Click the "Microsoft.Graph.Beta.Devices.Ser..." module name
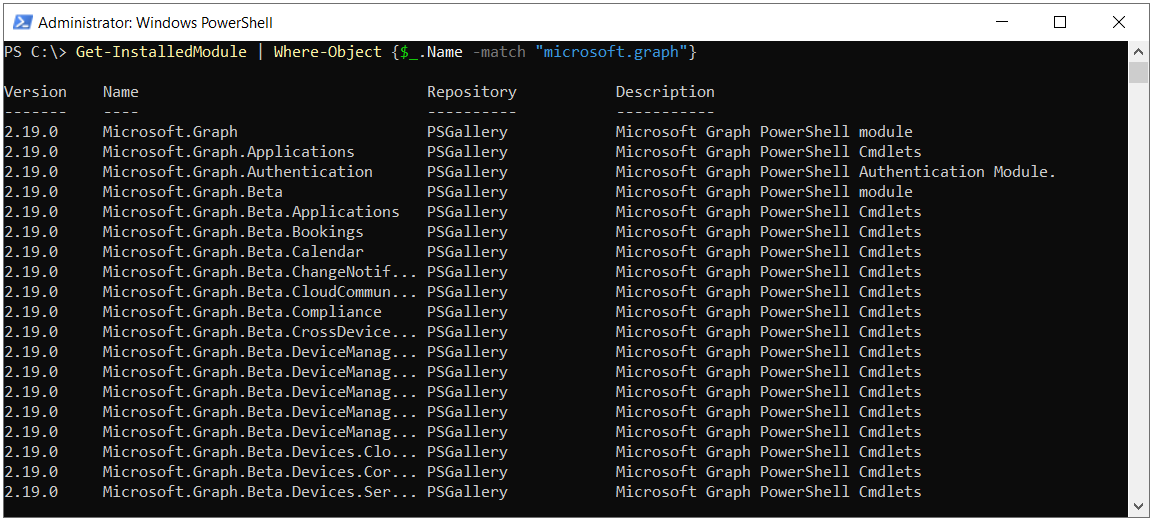The height and width of the screenshot is (521, 1152). [260, 492]
